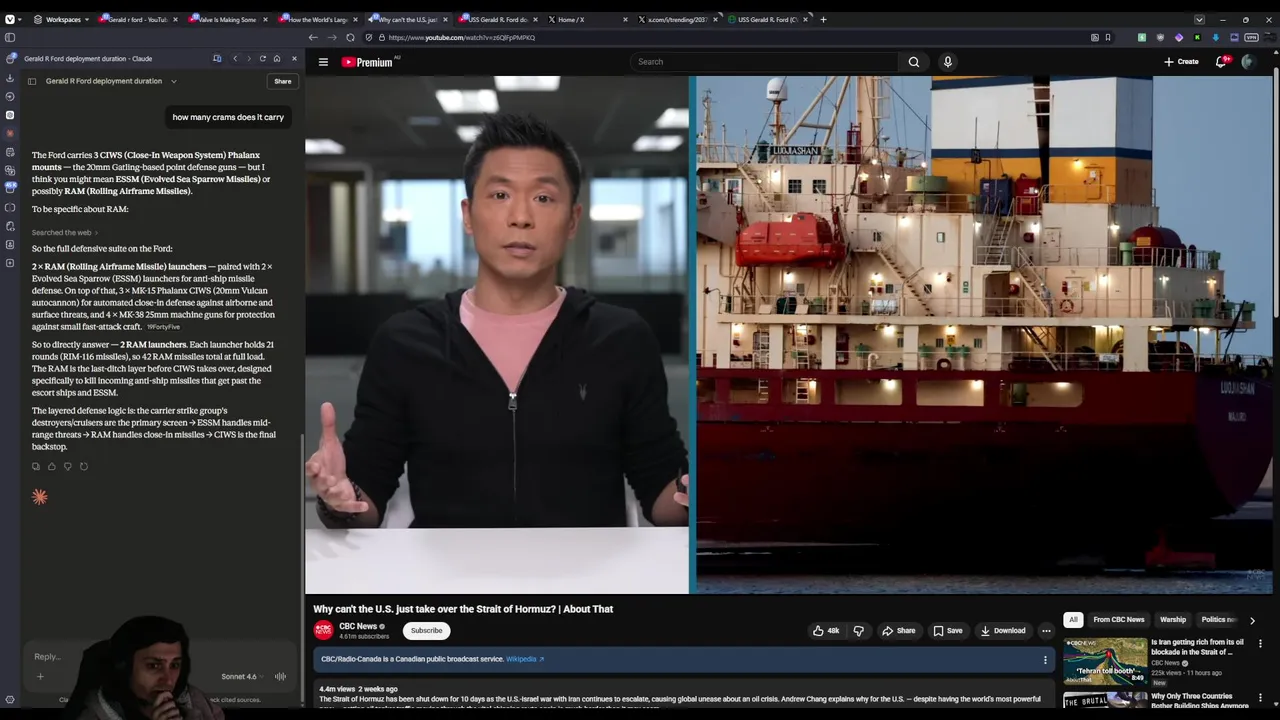Go back in Claude web panel
The image size is (1280, 720).
tap(235, 59)
